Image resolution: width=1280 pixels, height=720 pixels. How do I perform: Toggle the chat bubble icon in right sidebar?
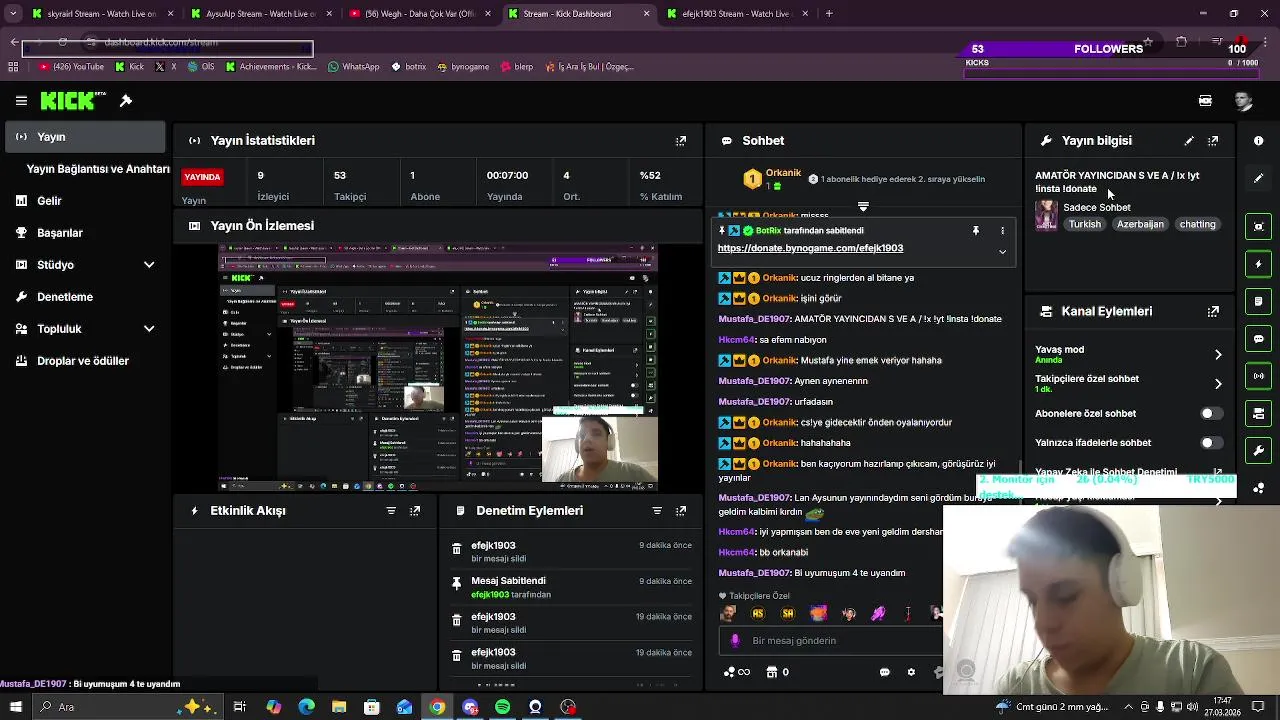point(1258,339)
